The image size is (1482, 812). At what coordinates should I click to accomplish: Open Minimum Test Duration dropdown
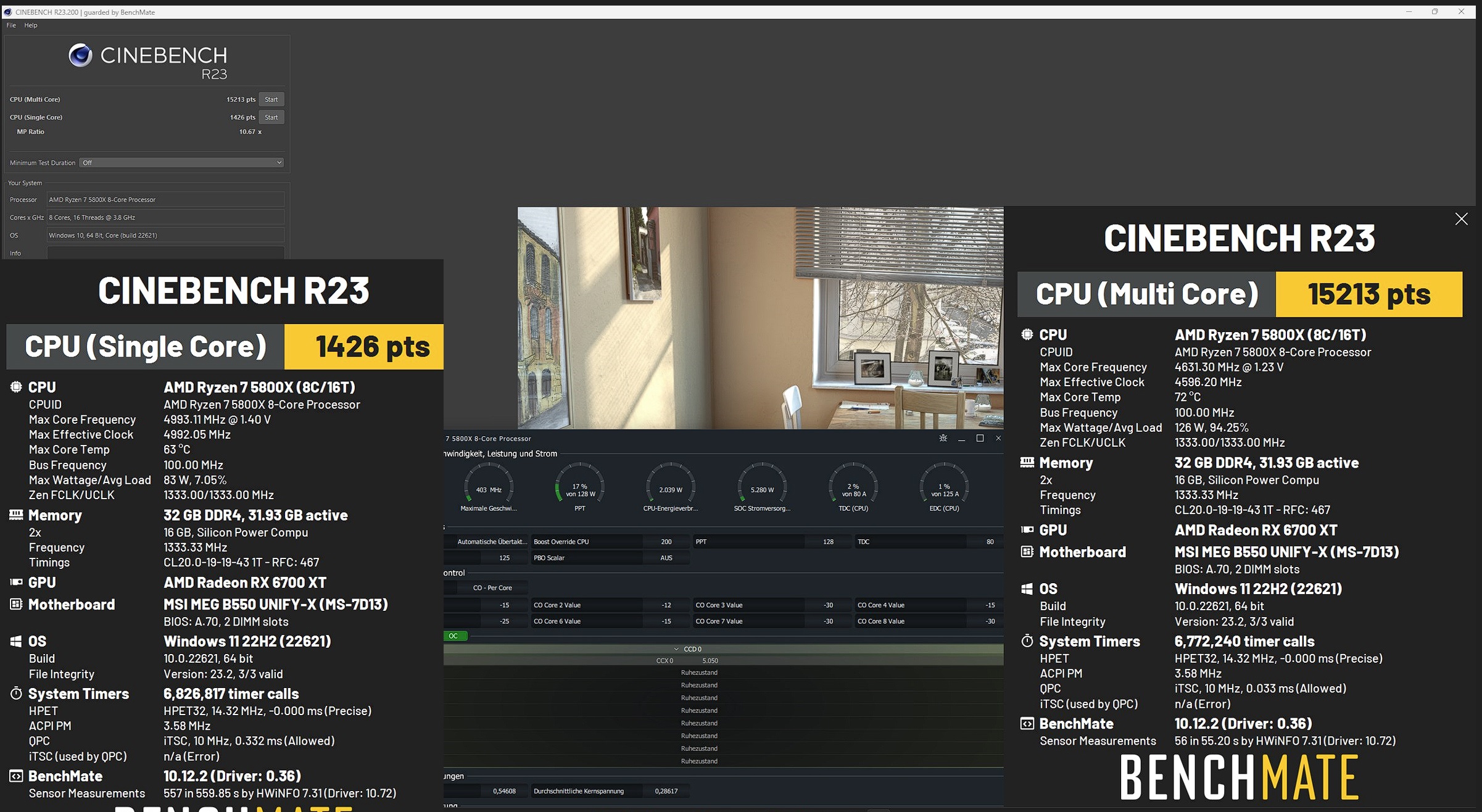(181, 163)
